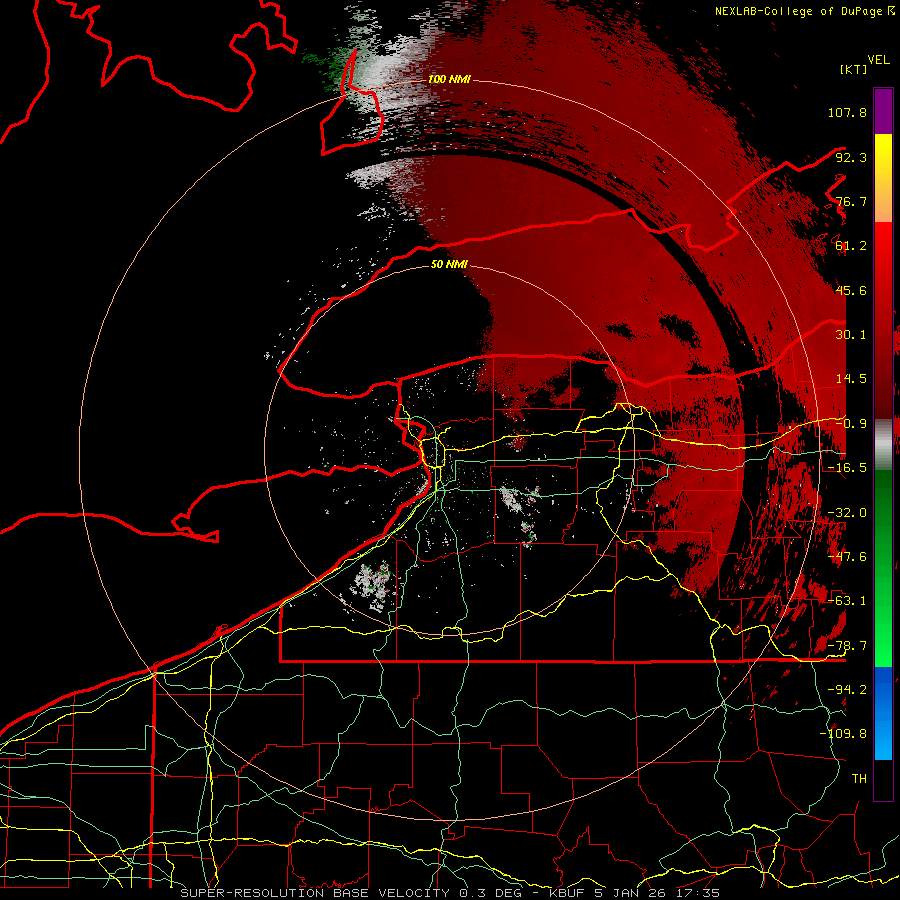The width and height of the screenshot is (900, 900).
Task: Click the -78.7 velocity scale value
Action: [847, 646]
